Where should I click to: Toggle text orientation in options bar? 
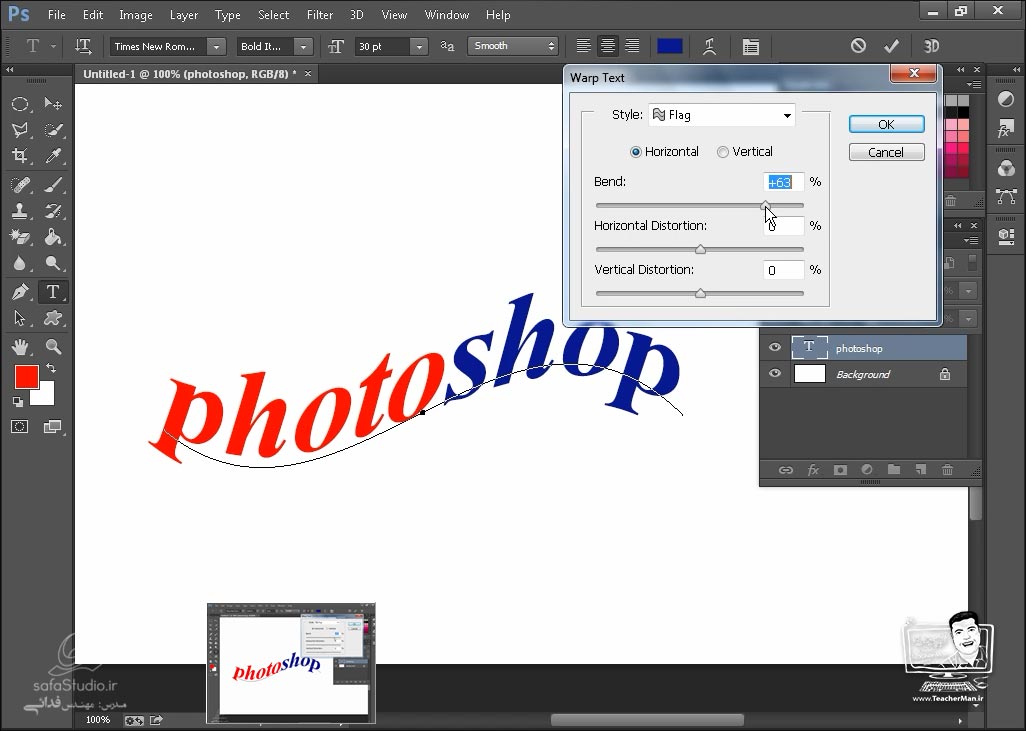[x=83, y=46]
